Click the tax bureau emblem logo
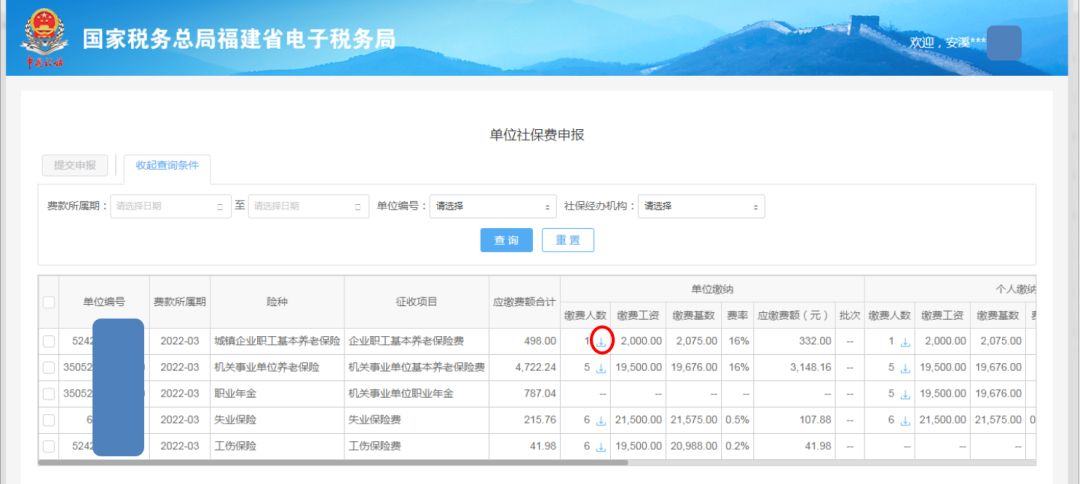 point(44,38)
